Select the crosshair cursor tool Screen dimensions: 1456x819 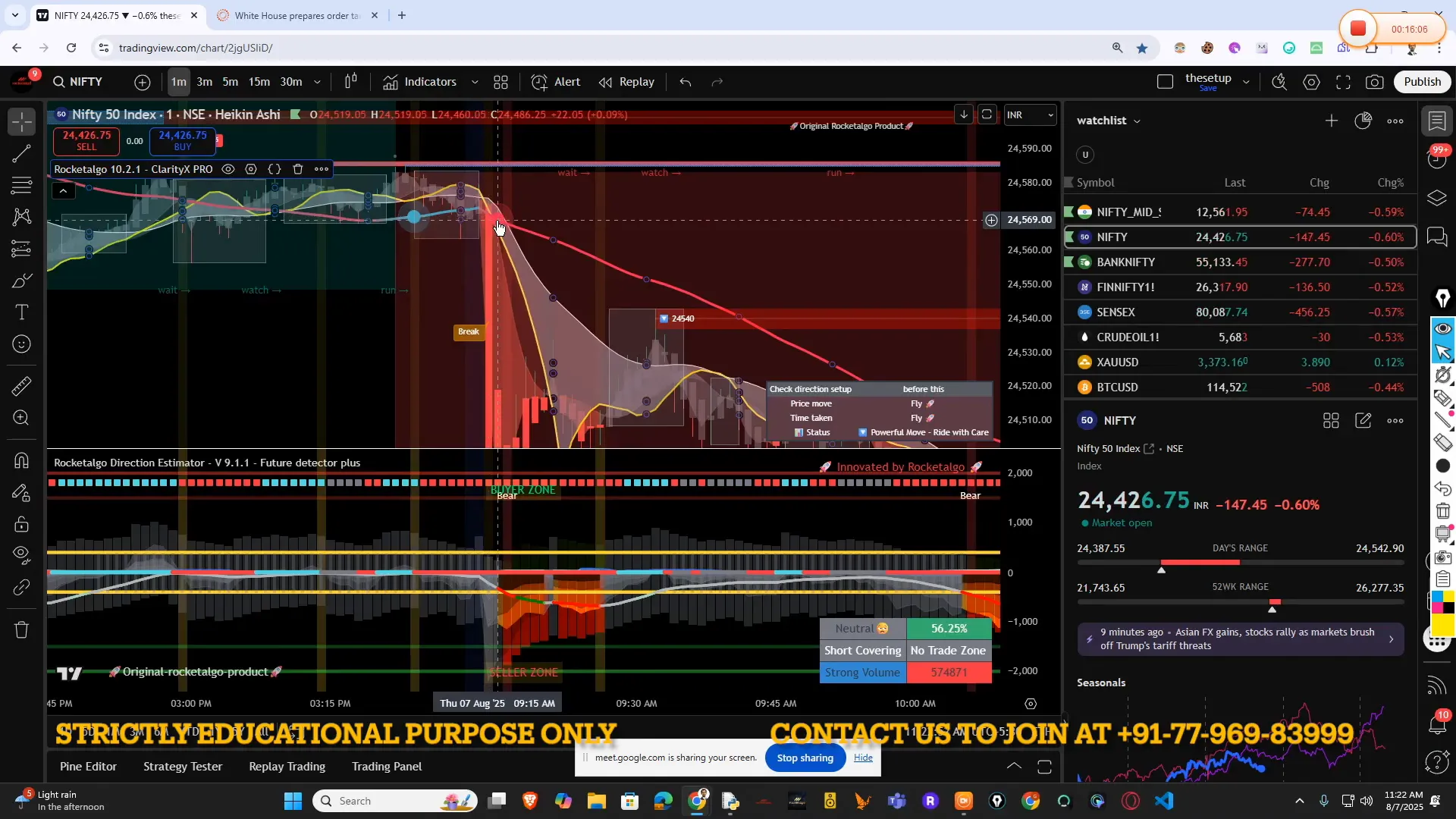pos(22,121)
